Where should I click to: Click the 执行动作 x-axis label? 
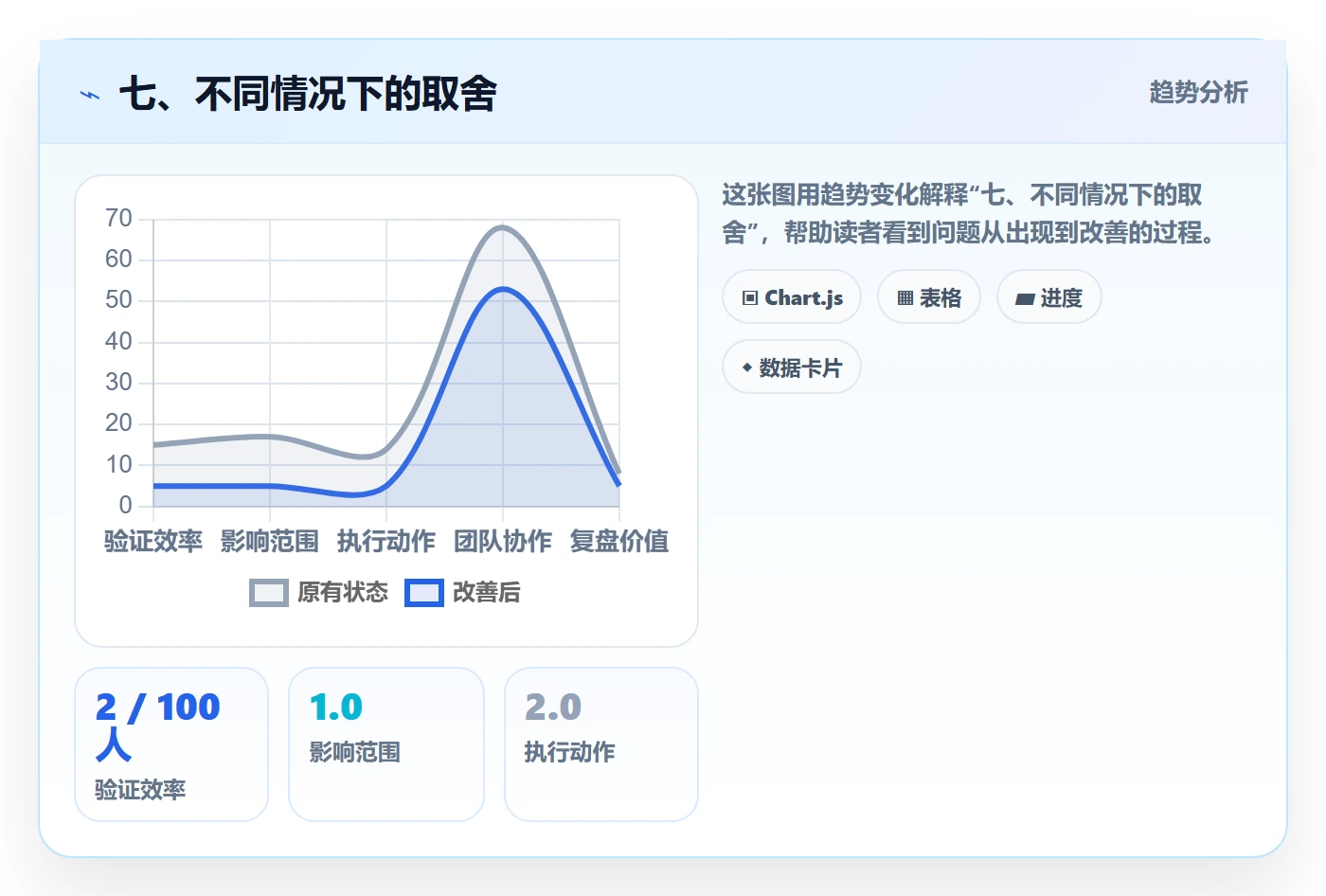(386, 541)
